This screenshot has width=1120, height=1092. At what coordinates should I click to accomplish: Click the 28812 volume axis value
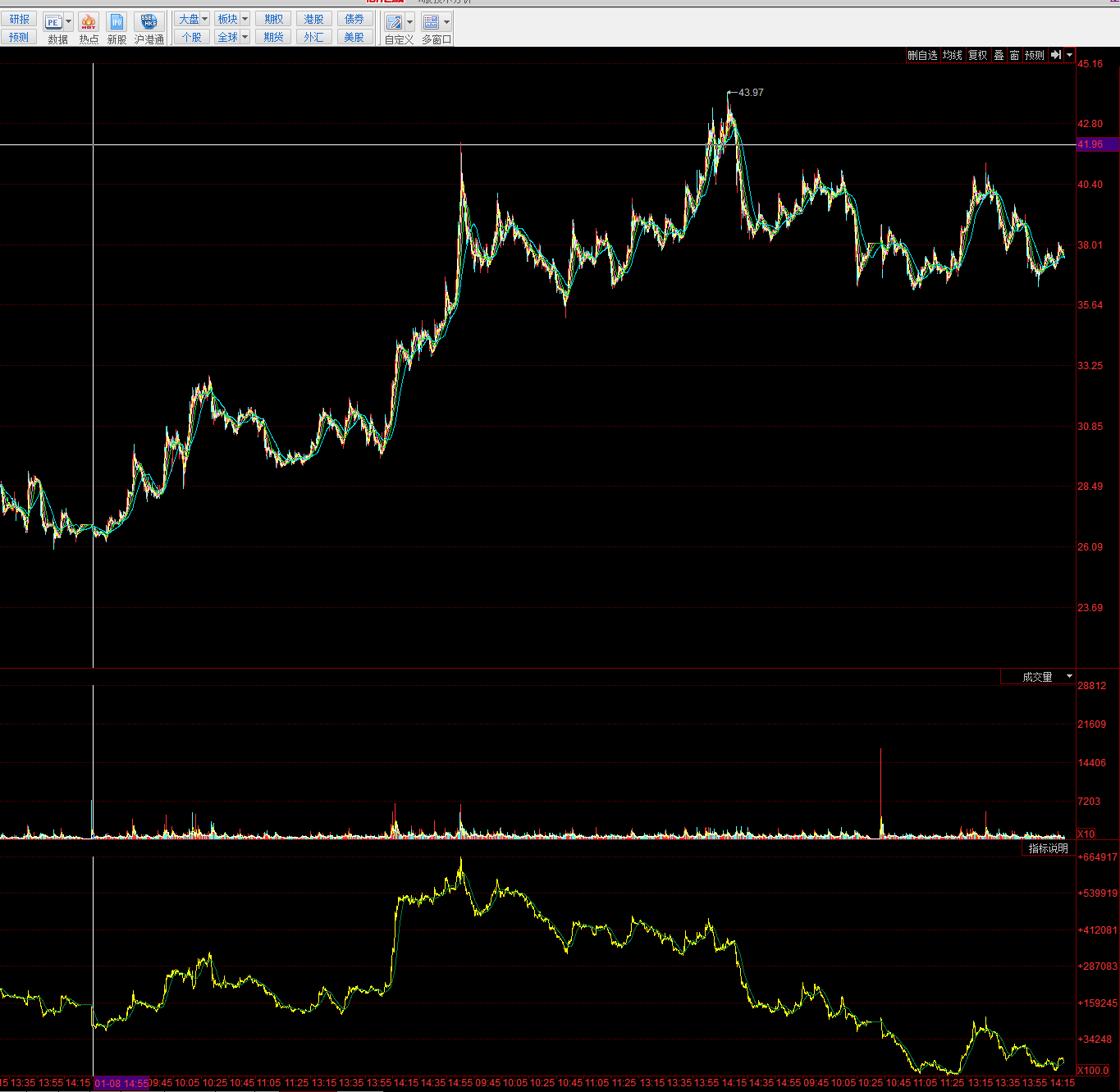tap(1092, 686)
